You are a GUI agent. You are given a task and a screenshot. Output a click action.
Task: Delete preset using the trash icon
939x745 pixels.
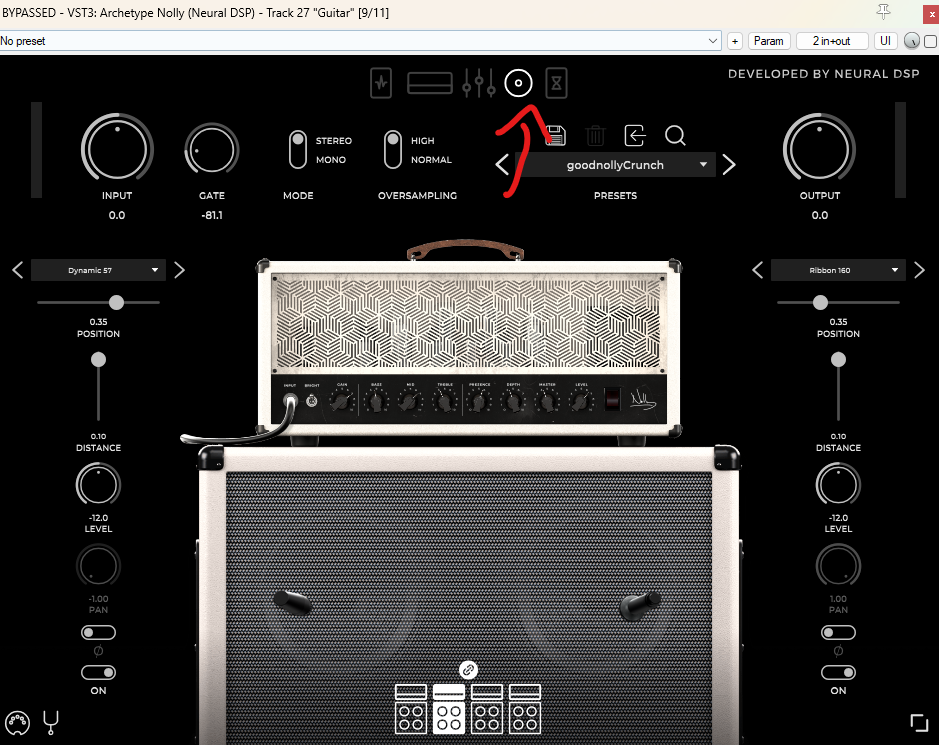click(595, 135)
